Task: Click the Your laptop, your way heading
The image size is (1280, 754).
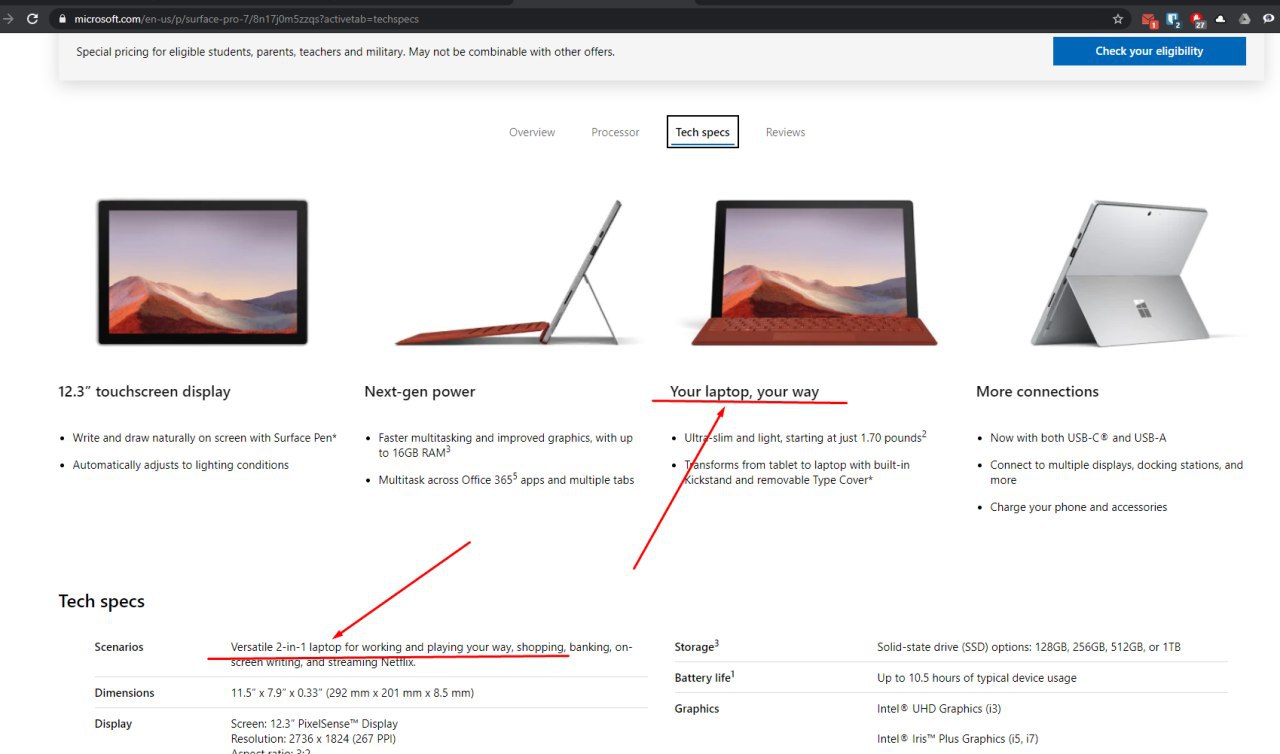Action: pos(744,391)
